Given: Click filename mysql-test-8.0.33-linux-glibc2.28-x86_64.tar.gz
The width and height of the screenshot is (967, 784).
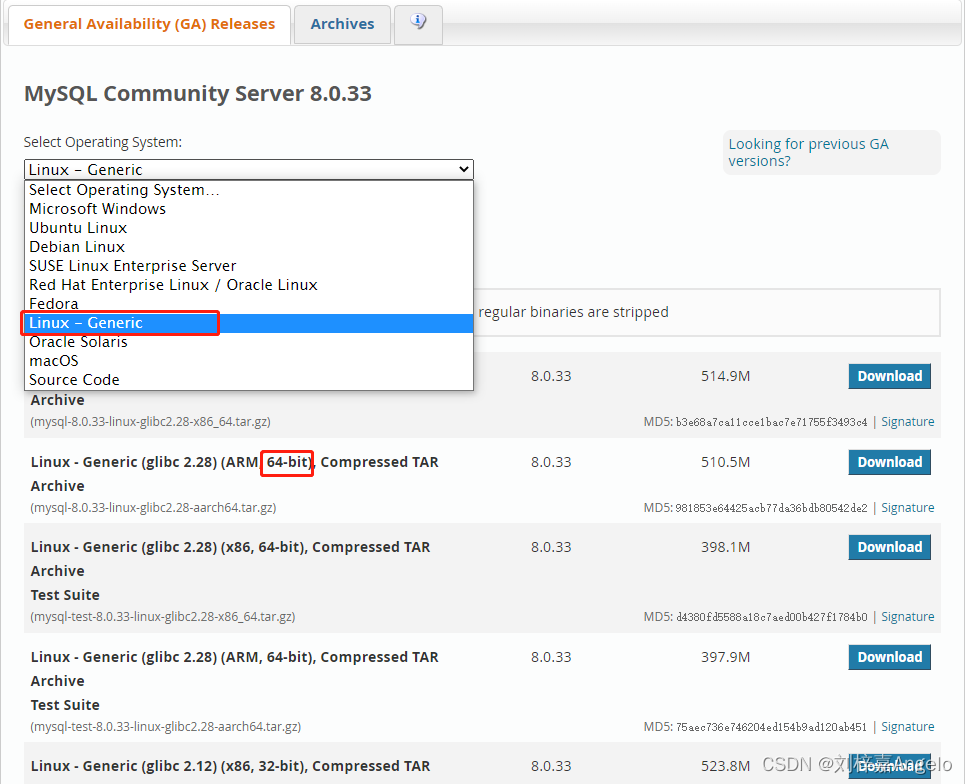Looking at the screenshot, I should click(163, 617).
